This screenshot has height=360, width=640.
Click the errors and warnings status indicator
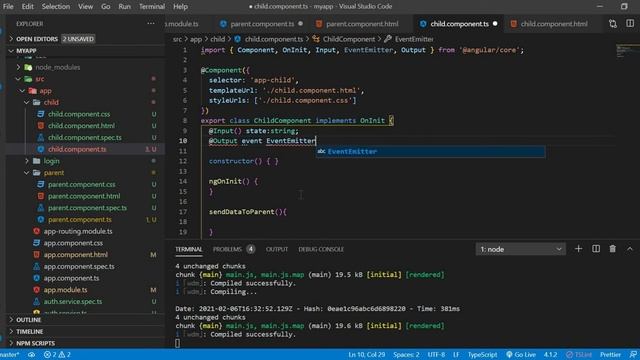tap(58, 355)
